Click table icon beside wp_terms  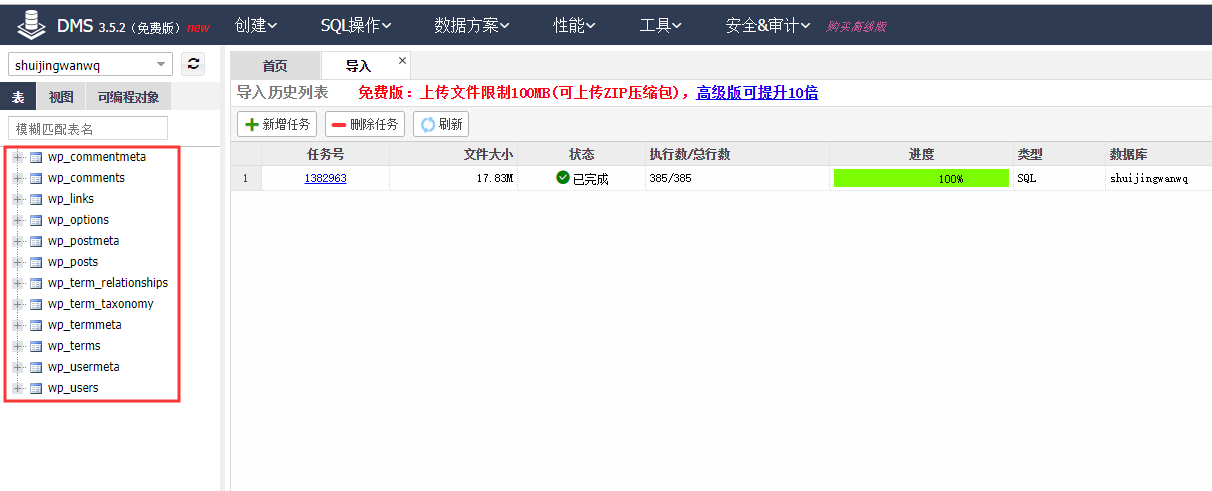36,346
